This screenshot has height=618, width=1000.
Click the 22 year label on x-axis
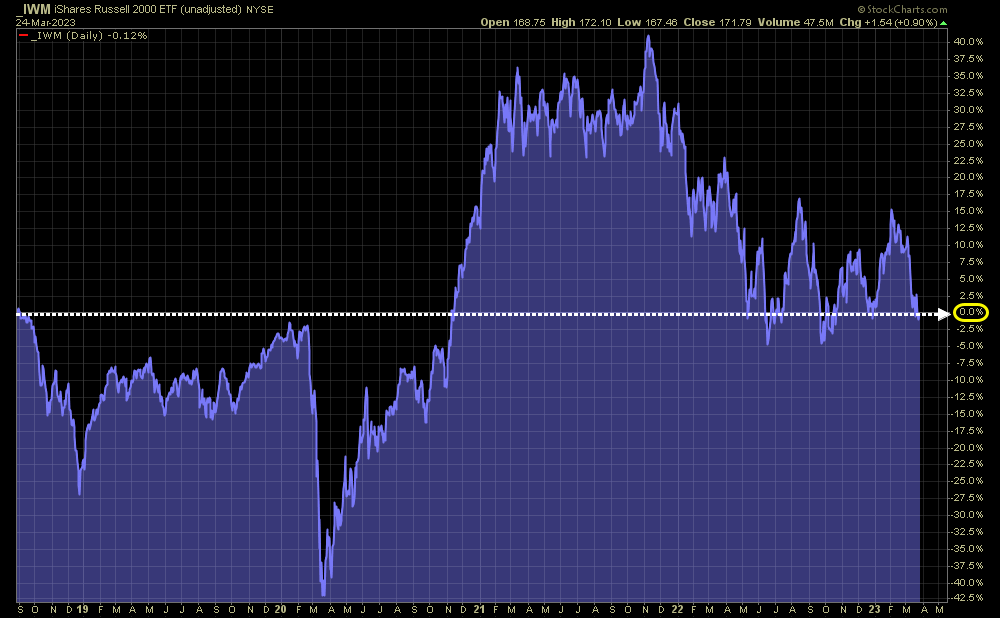tap(677, 610)
